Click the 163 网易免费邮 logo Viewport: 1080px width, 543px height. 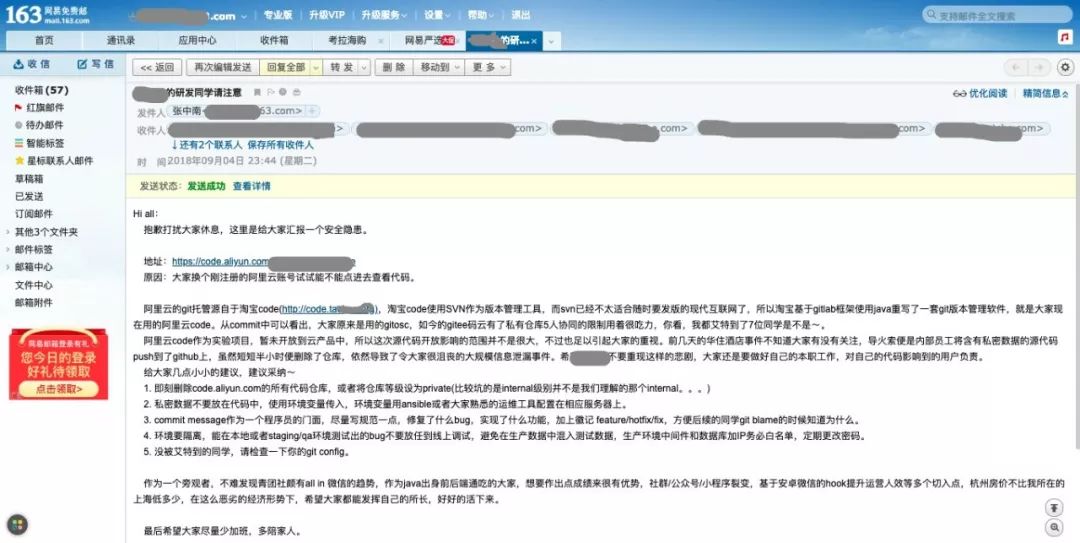click(x=48, y=14)
